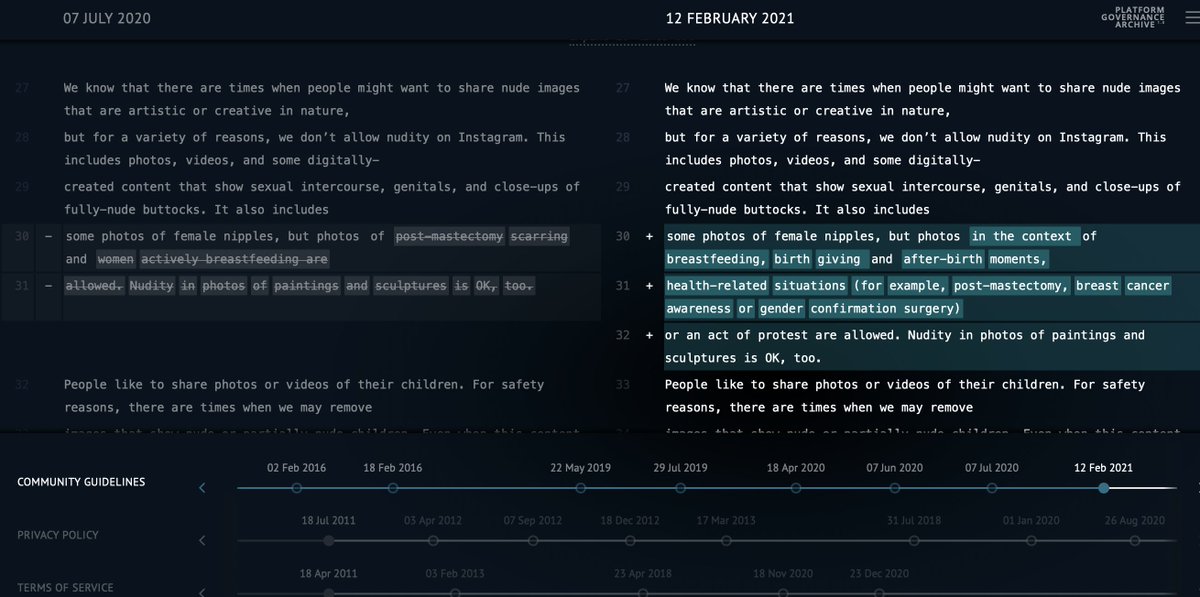Select 18 Apr 2020 Community Guidelines marker
The width and height of the screenshot is (1200, 597).
click(796, 488)
